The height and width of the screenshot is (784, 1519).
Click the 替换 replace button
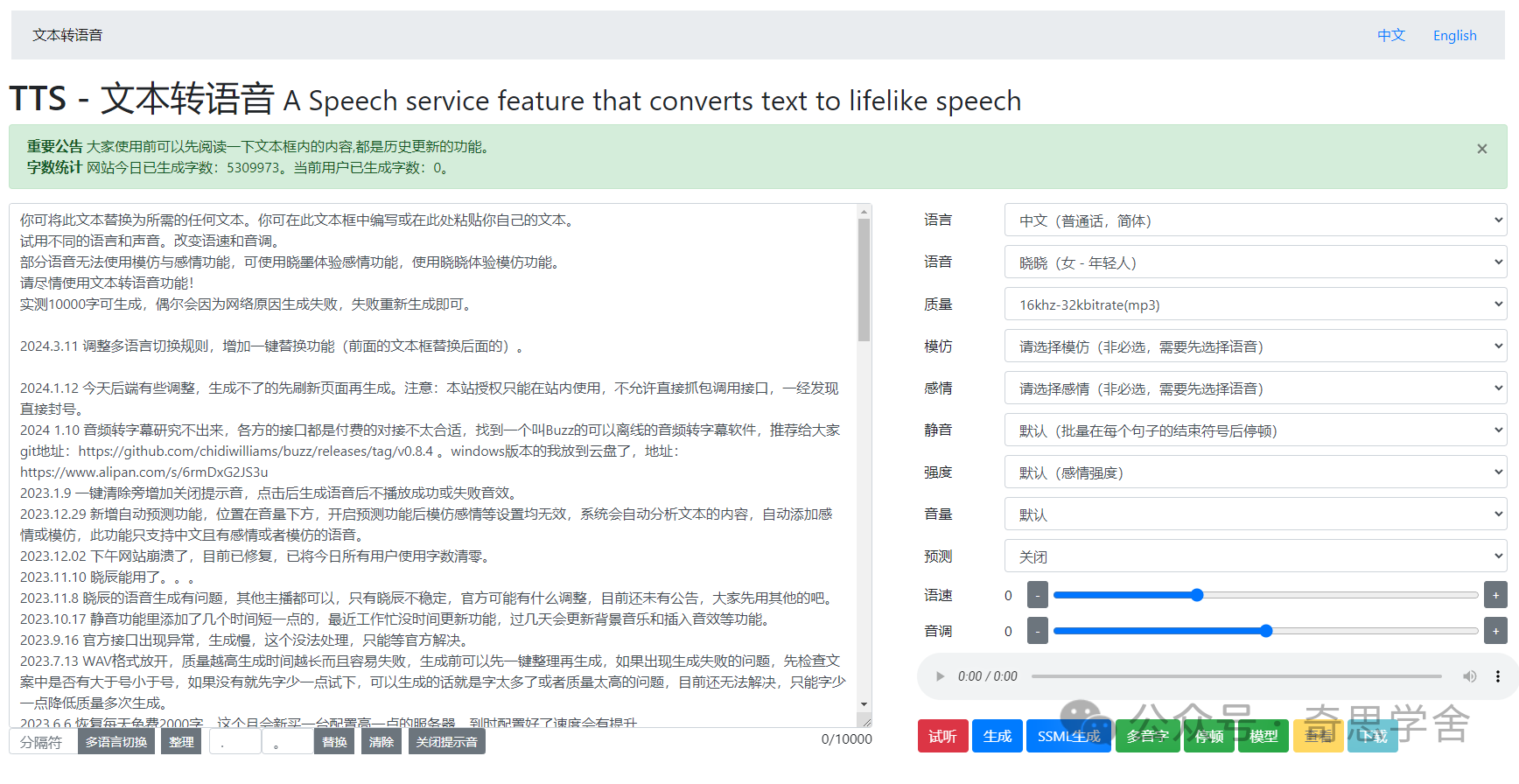coord(334,741)
